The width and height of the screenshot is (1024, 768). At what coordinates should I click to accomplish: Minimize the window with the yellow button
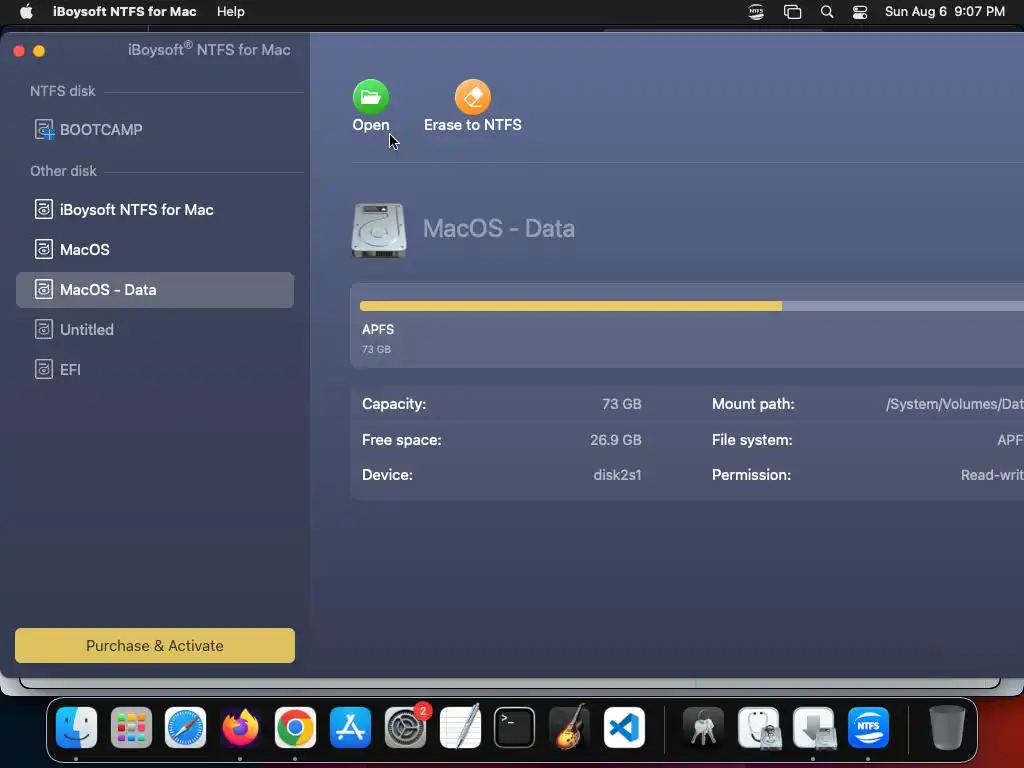coord(39,51)
